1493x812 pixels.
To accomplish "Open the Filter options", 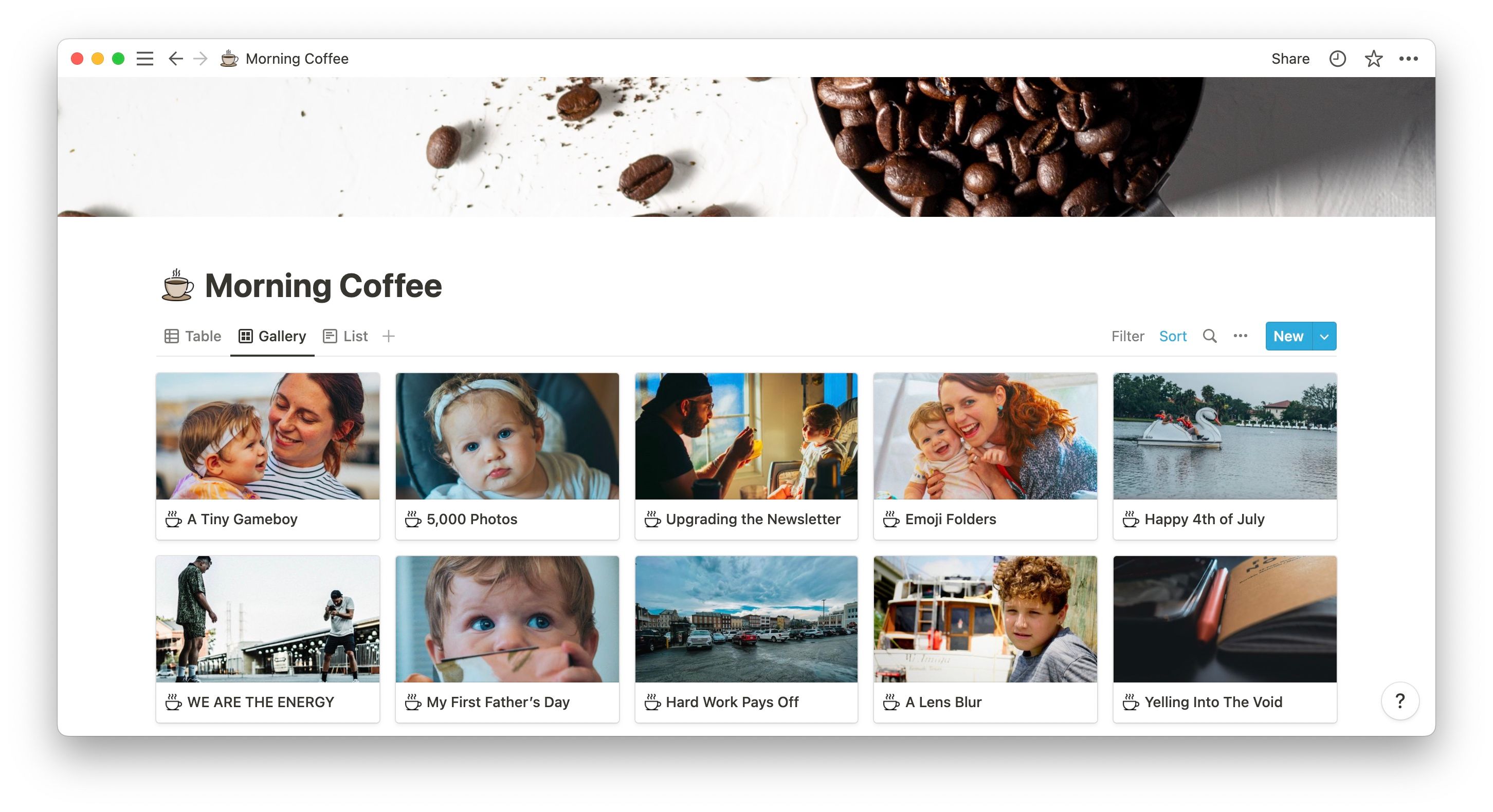I will coord(1127,336).
